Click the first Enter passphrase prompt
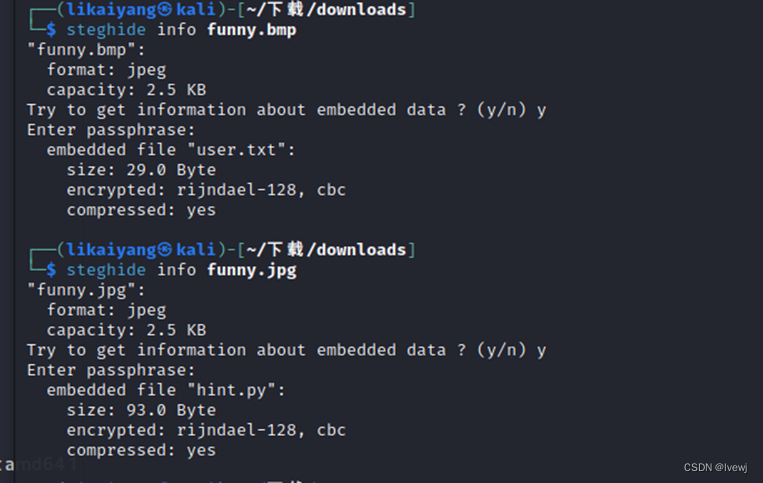 coord(111,130)
